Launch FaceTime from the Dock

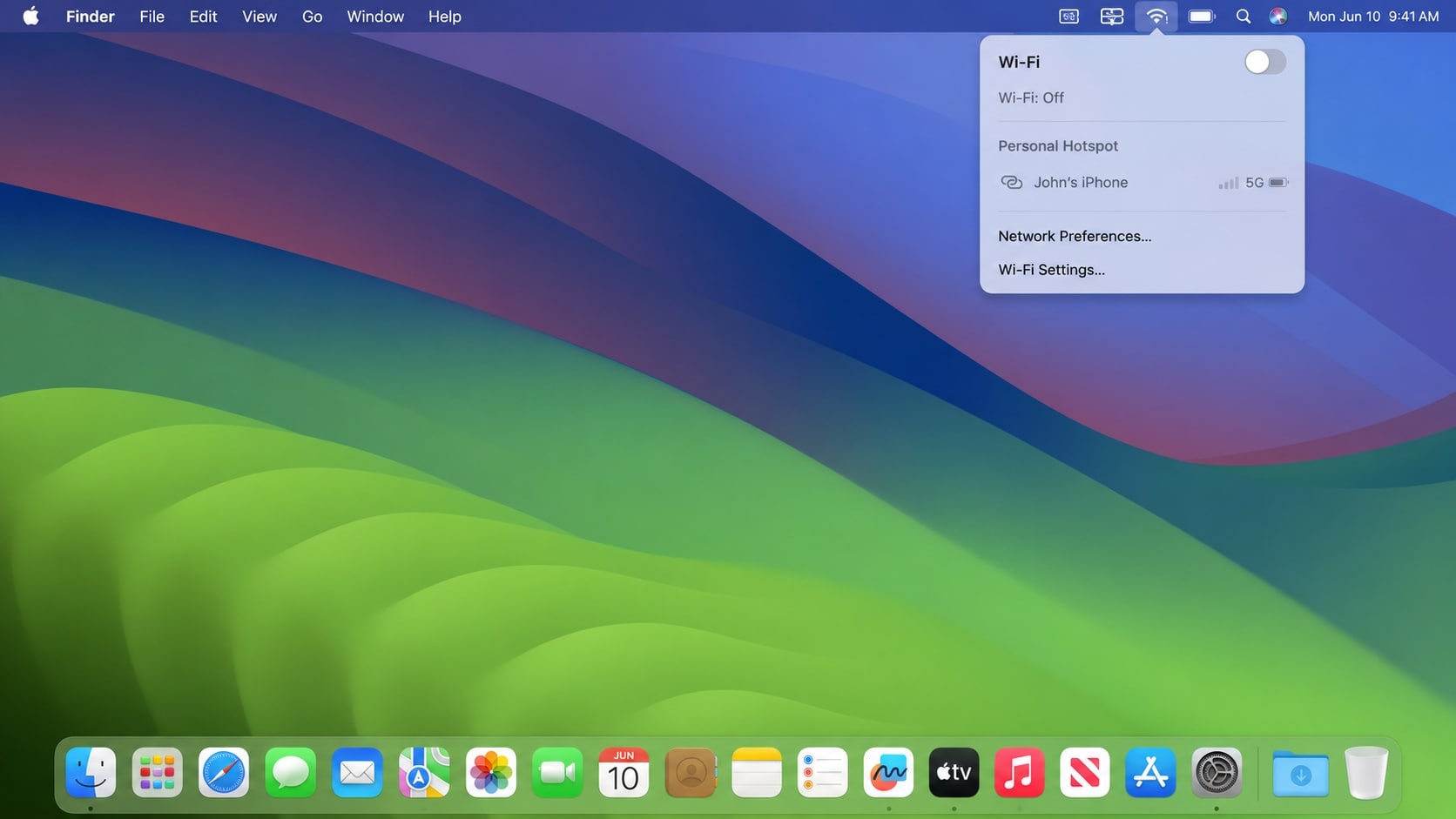[557, 772]
